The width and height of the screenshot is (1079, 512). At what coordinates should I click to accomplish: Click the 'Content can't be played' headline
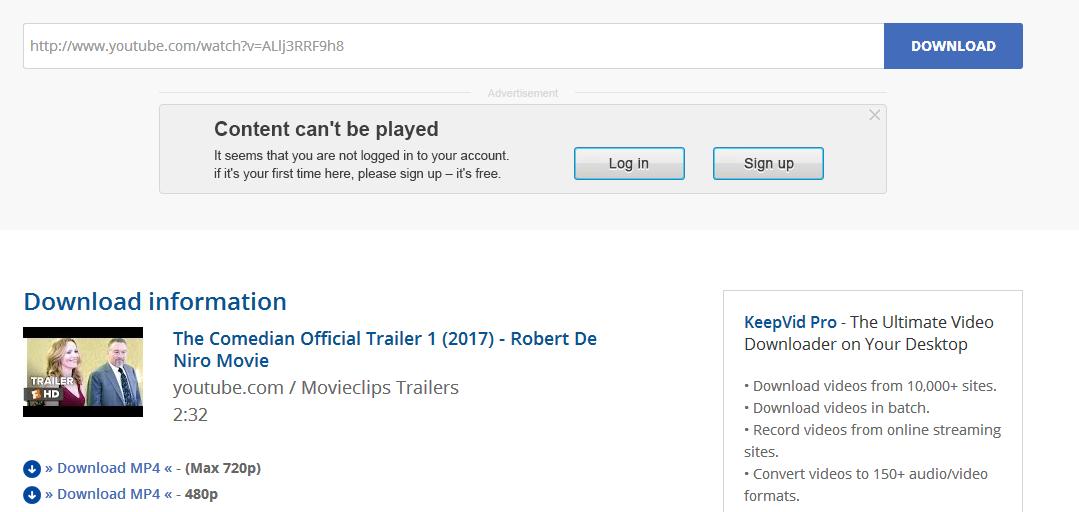click(x=326, y=129)
